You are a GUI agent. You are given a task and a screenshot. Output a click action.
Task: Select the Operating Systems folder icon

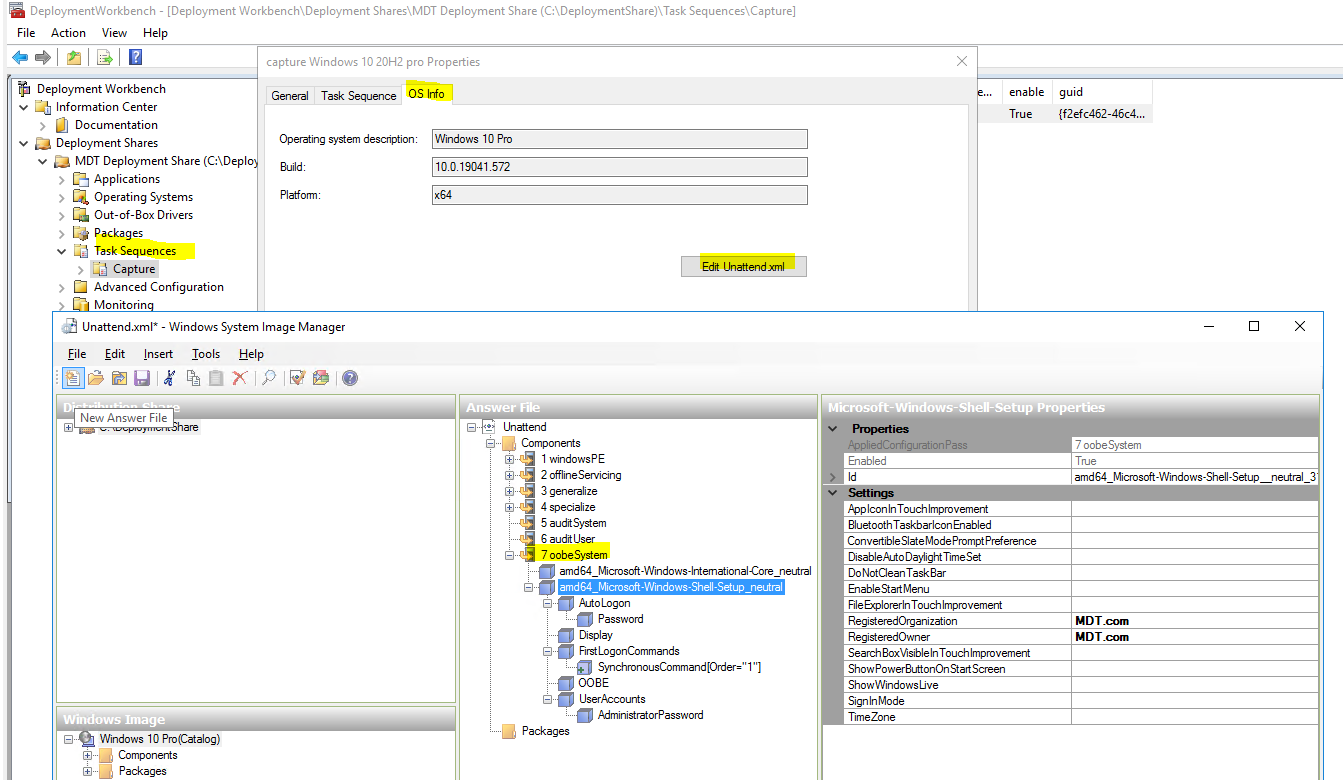[81, 197]
